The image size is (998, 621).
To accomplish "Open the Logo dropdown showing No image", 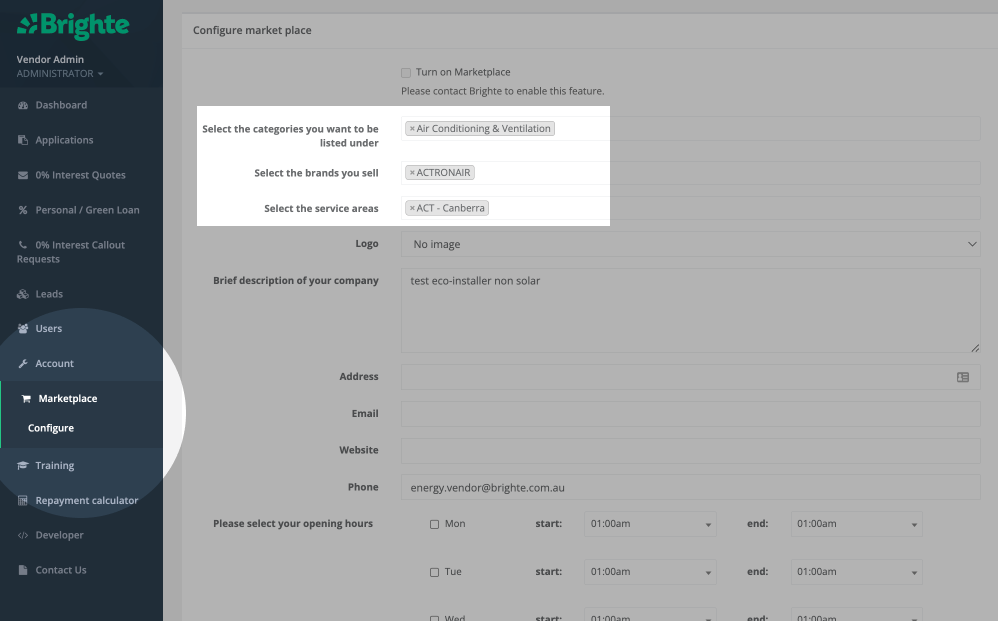I will [690, 244].
